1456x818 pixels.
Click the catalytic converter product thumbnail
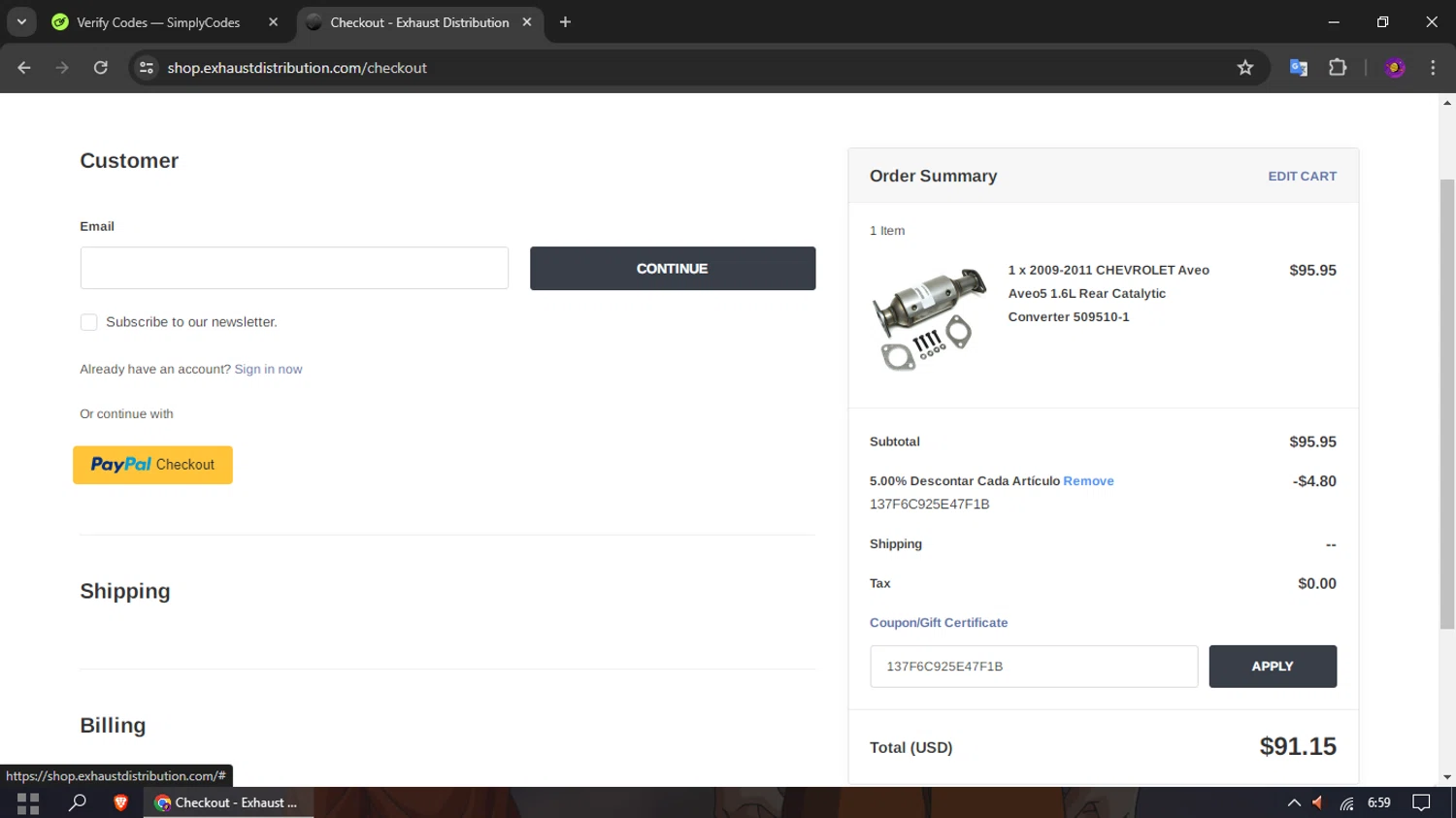[929, 317]
